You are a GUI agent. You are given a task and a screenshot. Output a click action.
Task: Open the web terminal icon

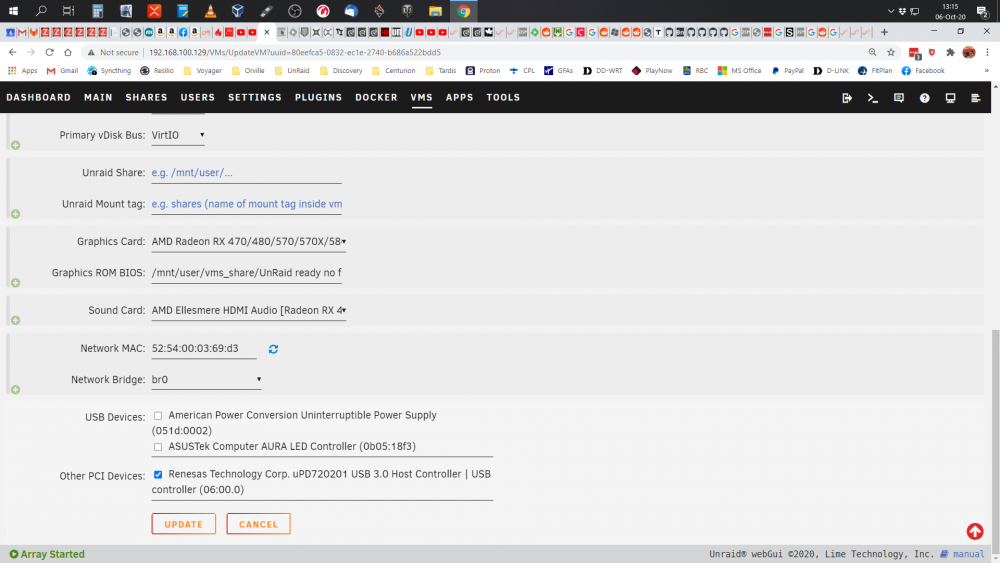pos(872,98)
